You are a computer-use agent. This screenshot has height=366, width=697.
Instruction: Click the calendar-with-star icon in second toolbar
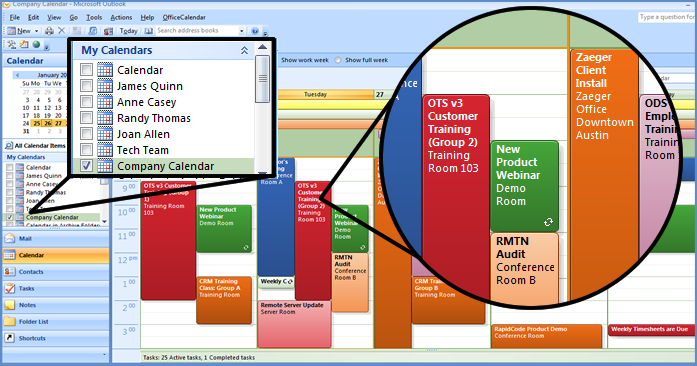[24, 44]
